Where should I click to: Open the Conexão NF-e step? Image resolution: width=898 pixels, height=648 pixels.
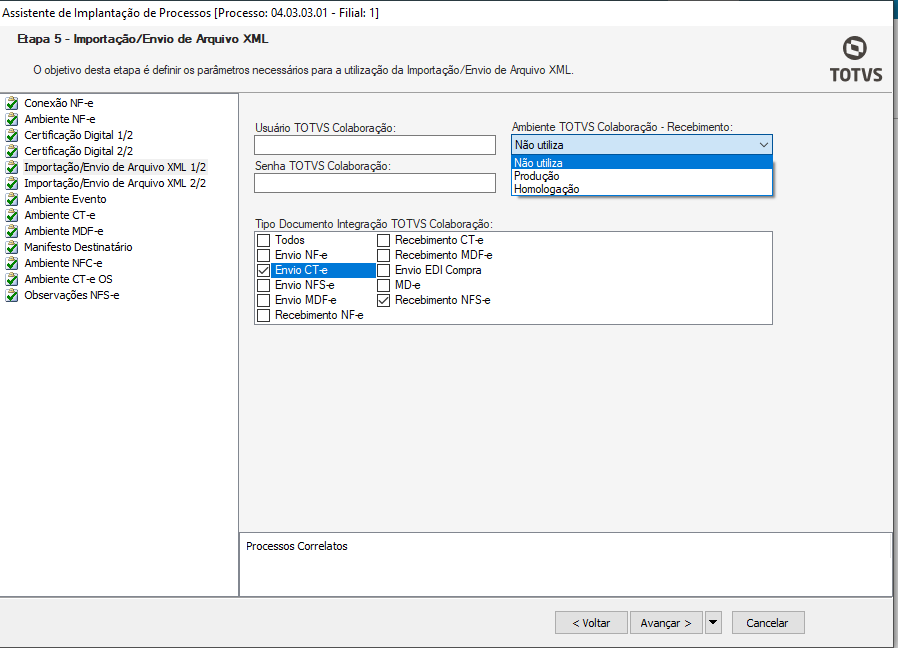(x=58, y=103)
